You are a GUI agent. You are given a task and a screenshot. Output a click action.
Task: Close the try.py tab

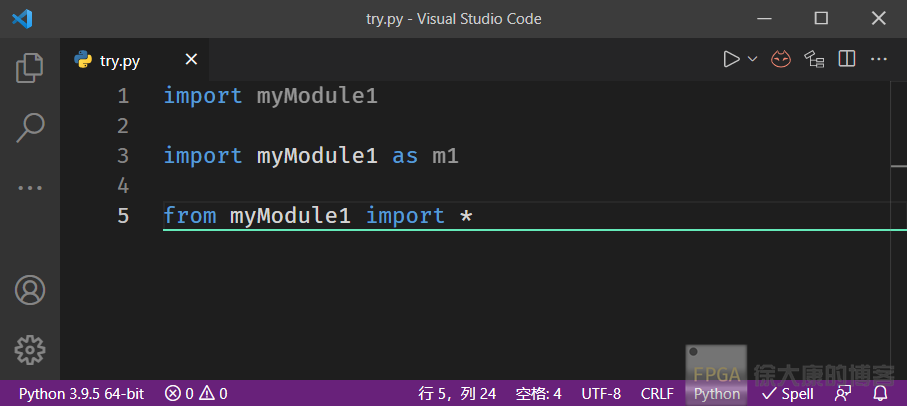190,60
